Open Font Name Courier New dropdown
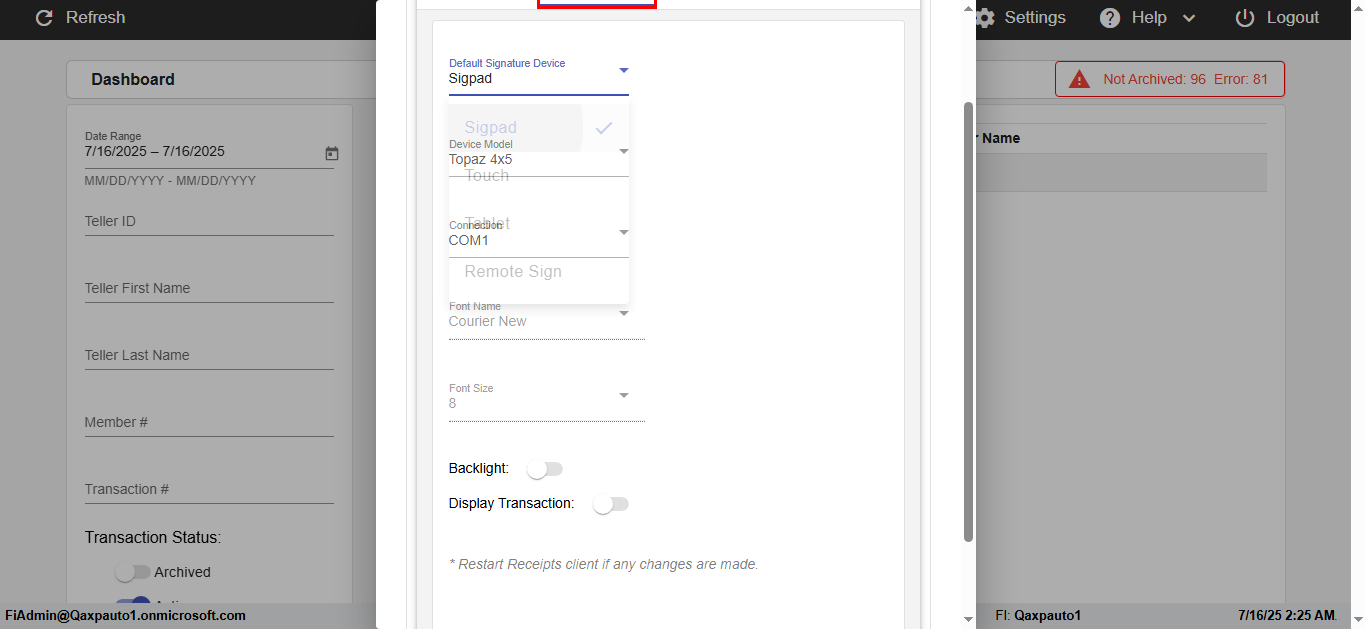This screenshot has width=1366, height=629. (x=546, y=319)
